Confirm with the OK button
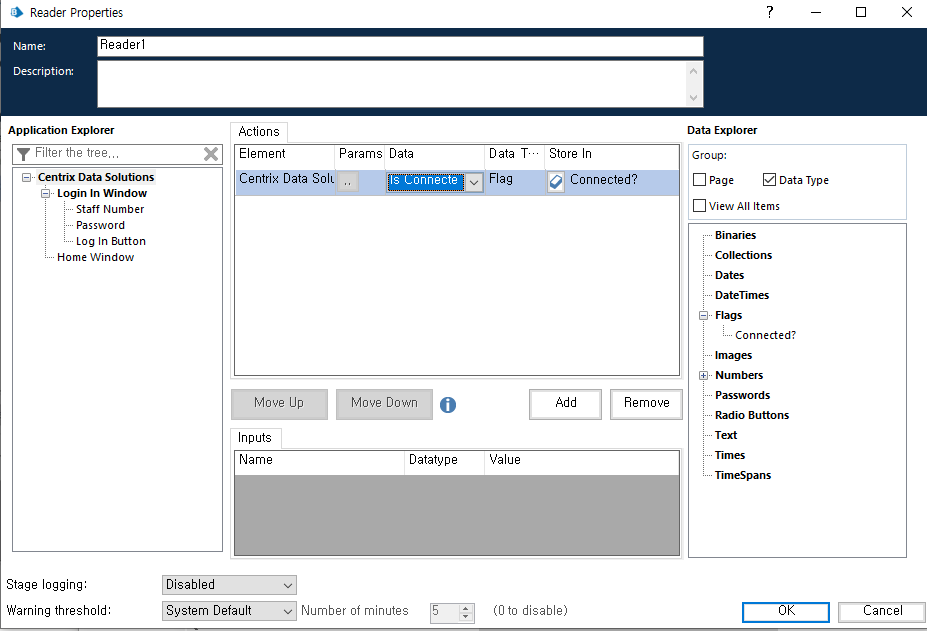927x631 pixels. (x=786, y=611)
